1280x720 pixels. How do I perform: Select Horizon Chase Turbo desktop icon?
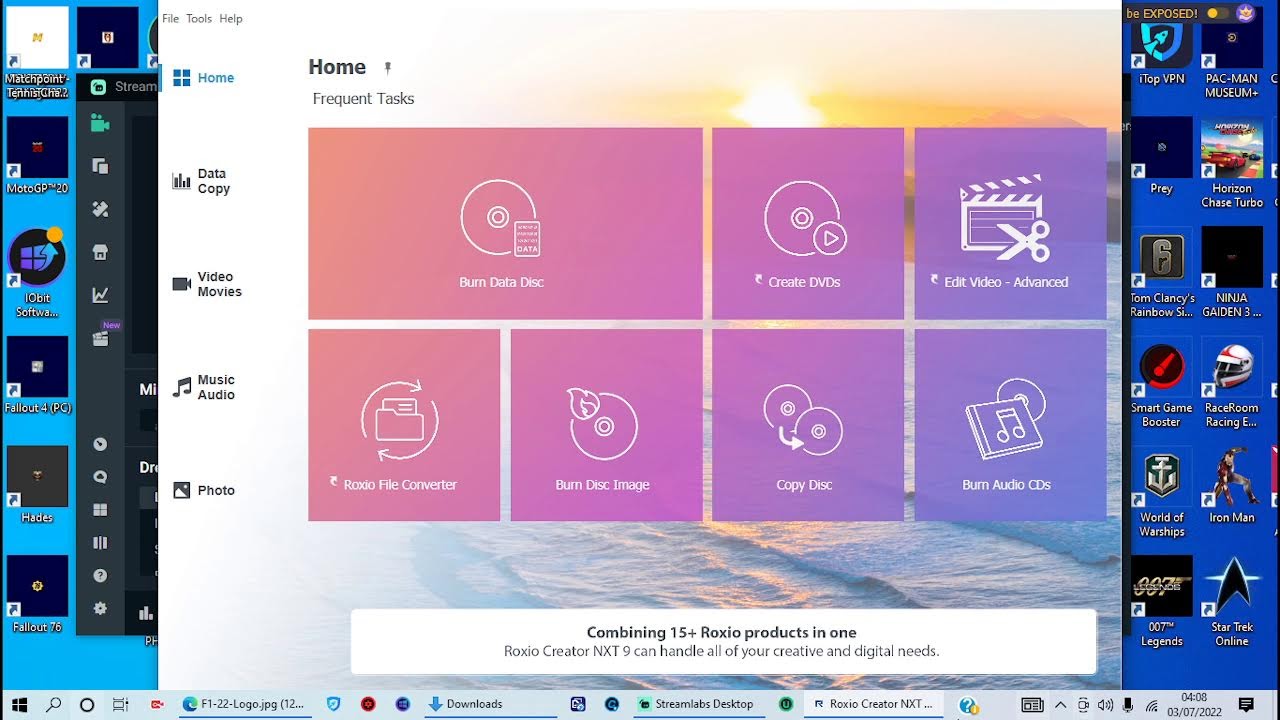[1231, 163]
